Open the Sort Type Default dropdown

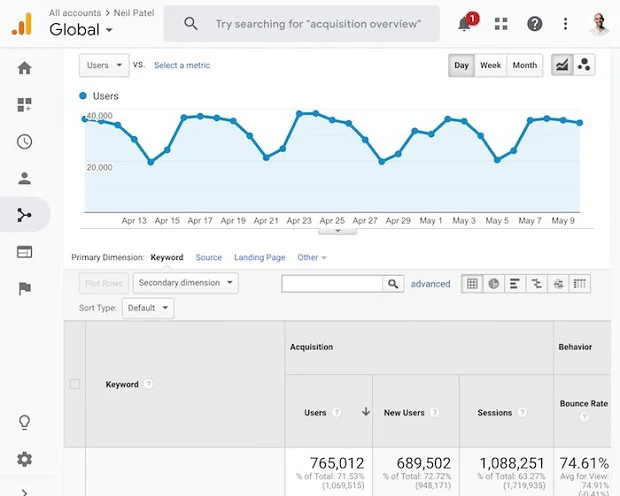click(x=147, y=308)
